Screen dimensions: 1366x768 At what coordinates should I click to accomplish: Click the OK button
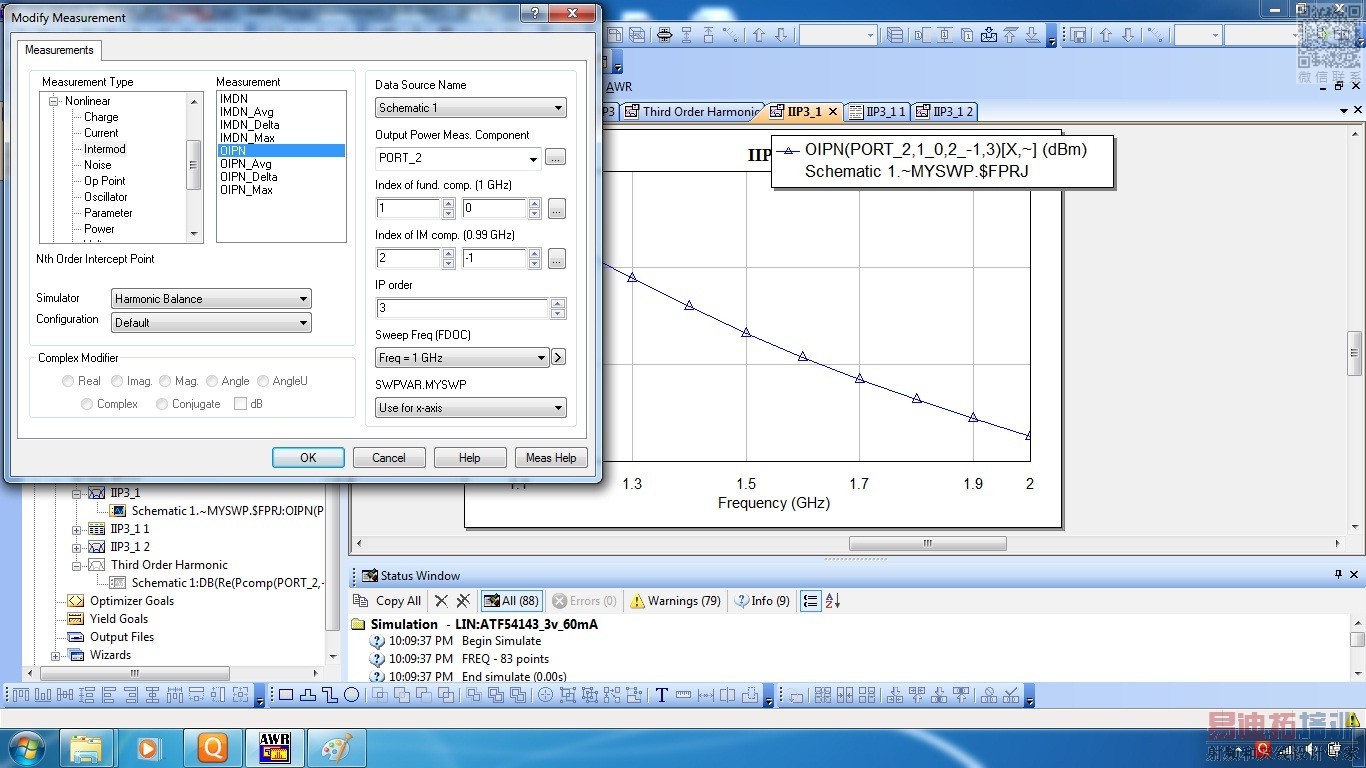[308, 458]
